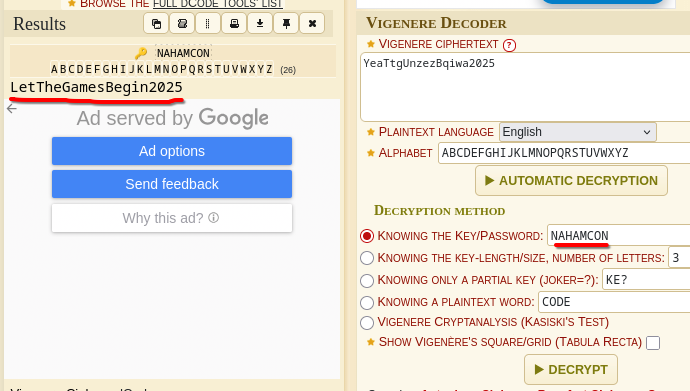Screen dimensions: 690x391
Task: Click the result alphabet row 'ABCDEFGHIJKLMNOPQRSTUVWXYZ'
Action: pos(162,69)
